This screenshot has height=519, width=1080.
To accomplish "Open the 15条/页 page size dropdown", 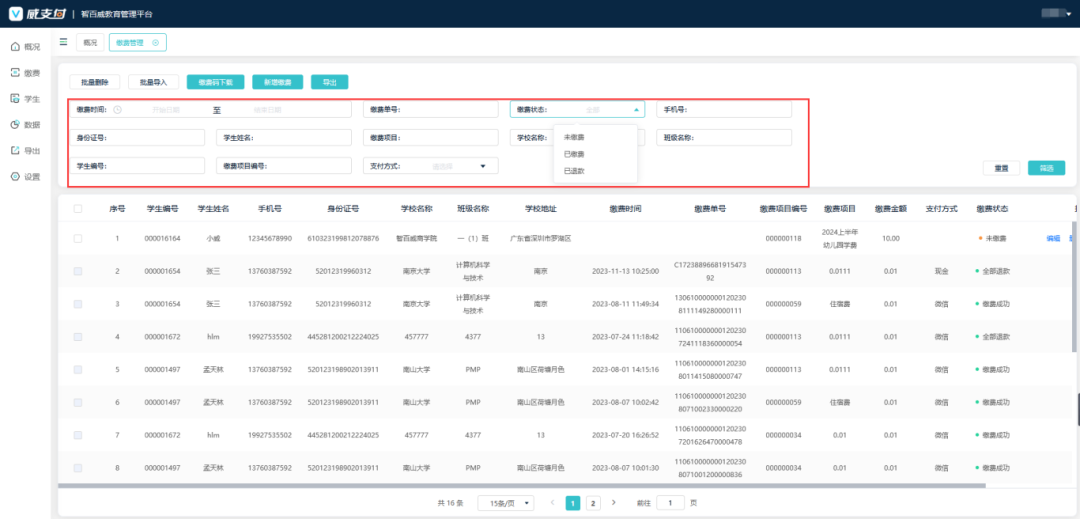I will [506, 503].
